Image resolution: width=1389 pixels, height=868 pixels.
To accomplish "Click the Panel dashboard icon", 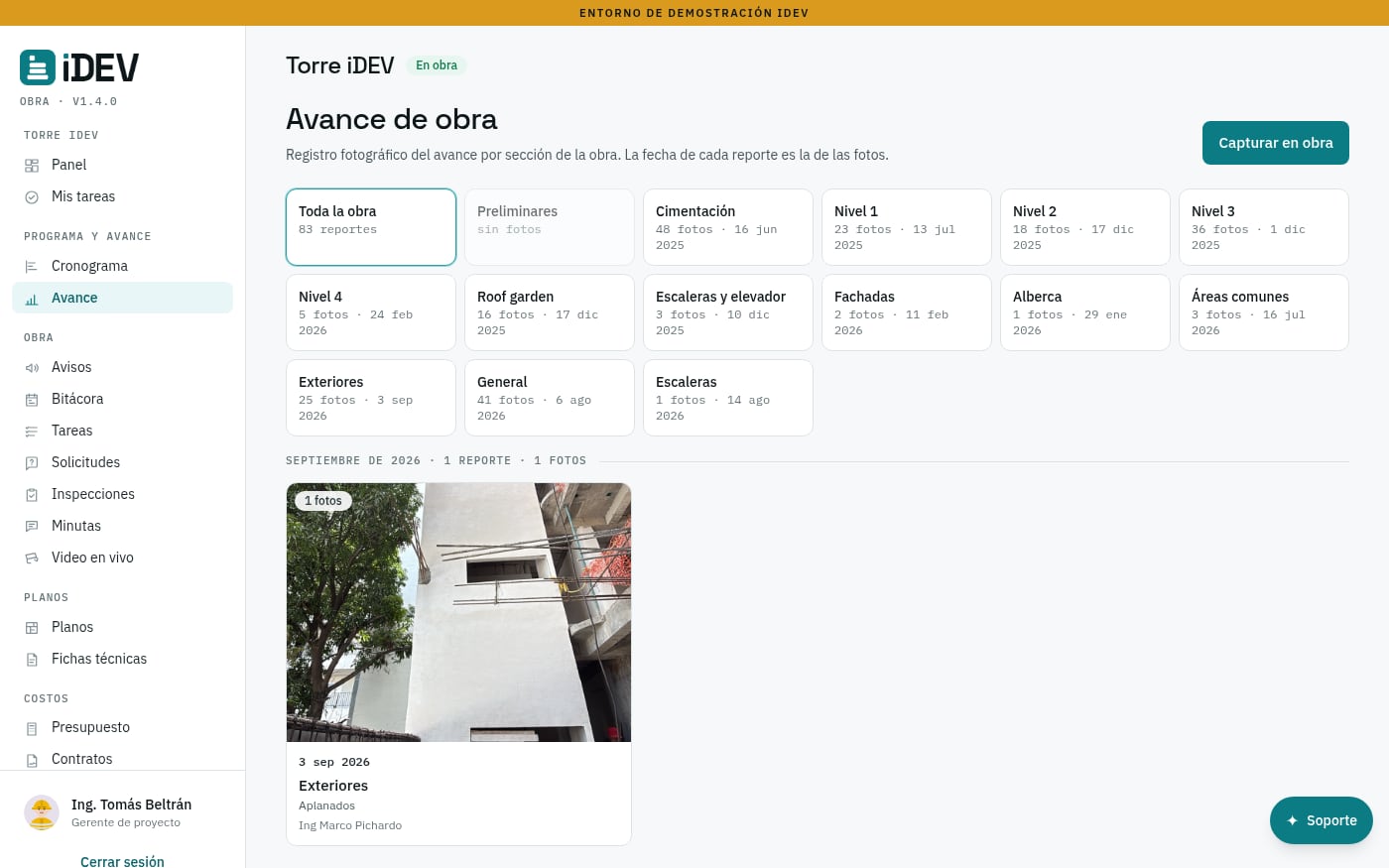I will point(32,166).
